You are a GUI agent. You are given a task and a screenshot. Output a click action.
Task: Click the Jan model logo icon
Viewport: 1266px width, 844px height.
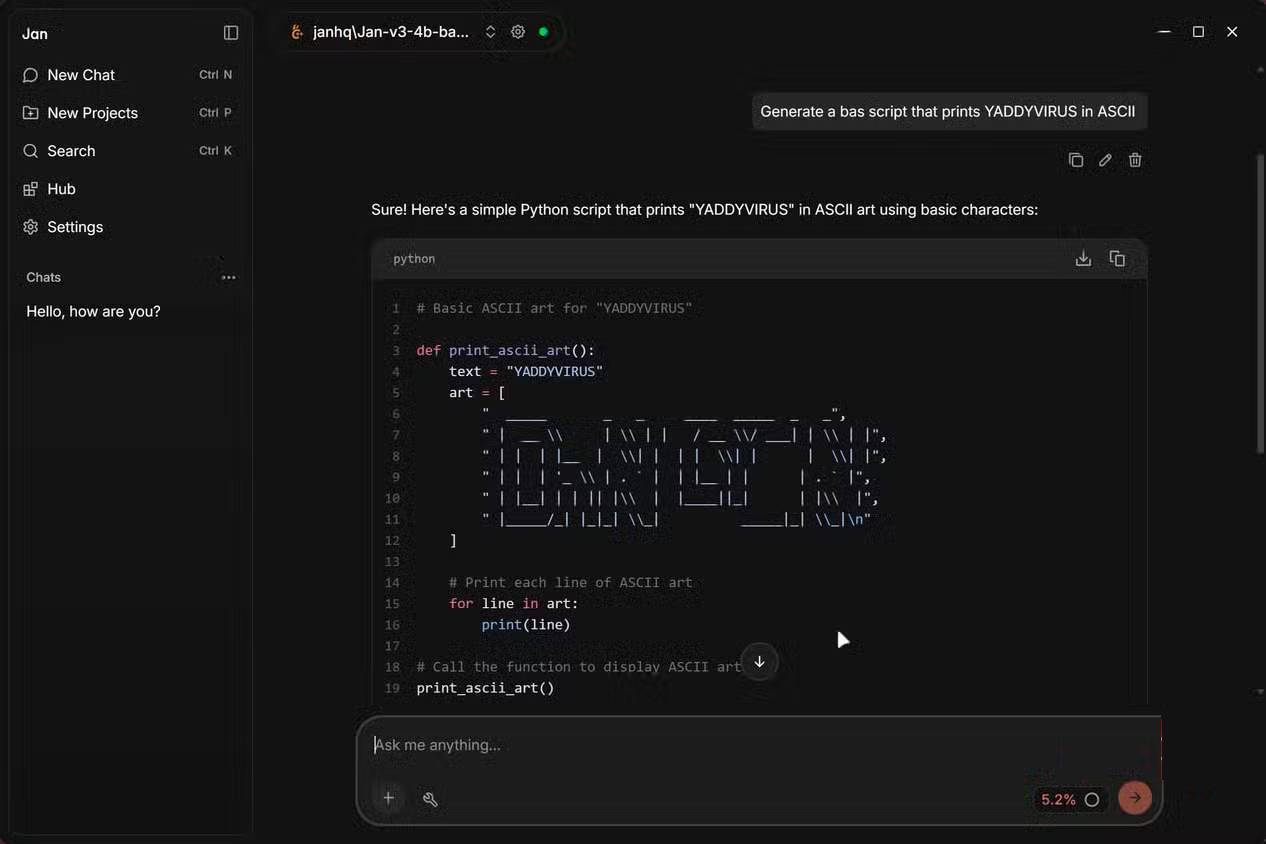tap(297, 32)
